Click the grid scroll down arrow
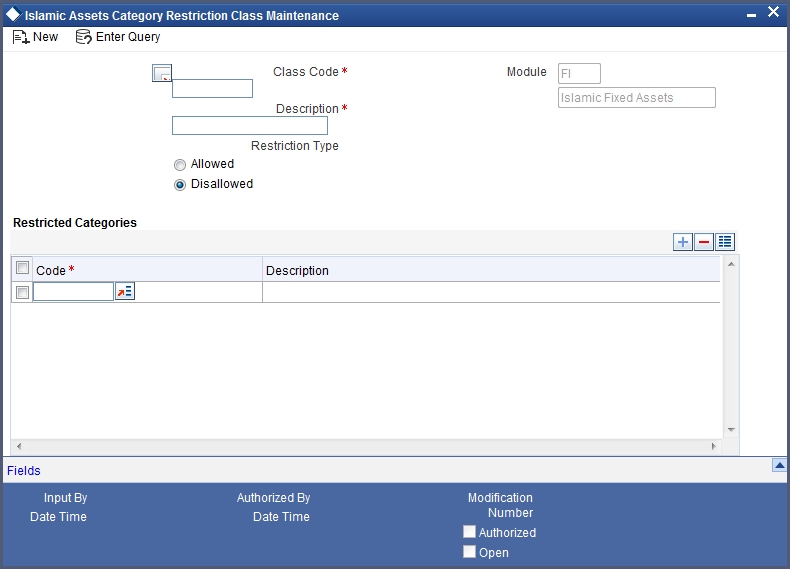Screen dimensions: 790x569 coord(731,430)
